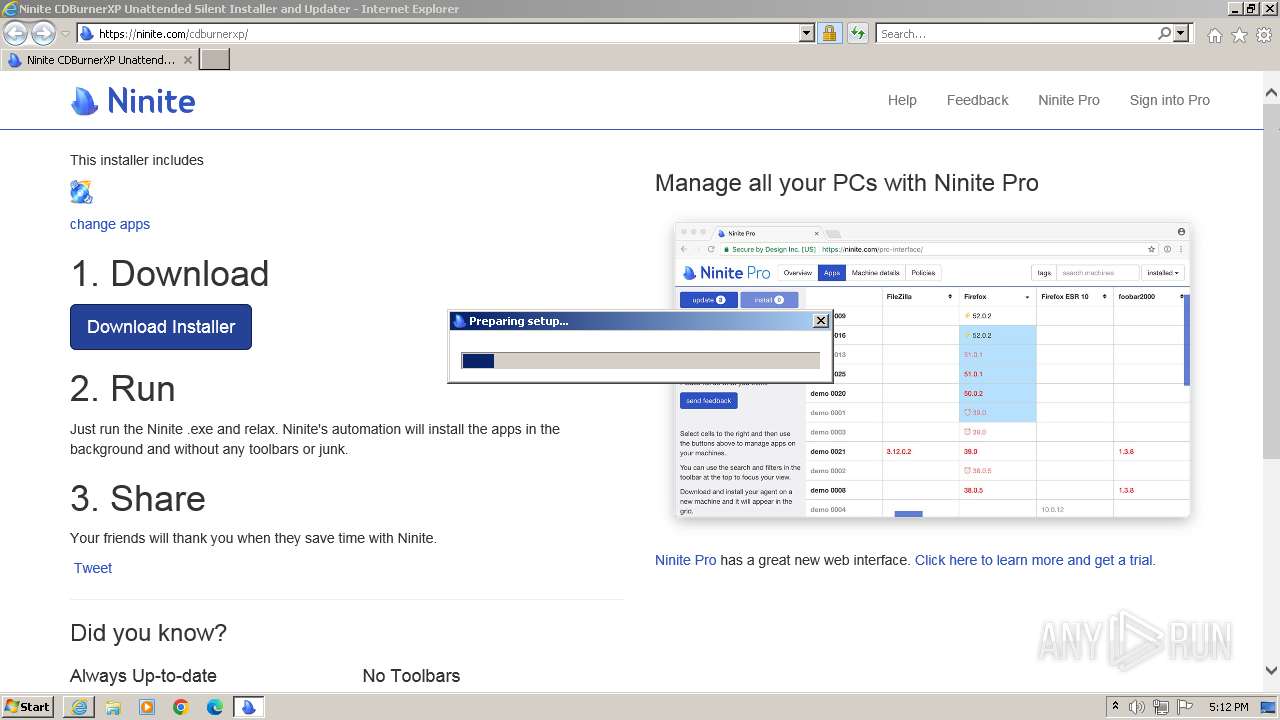Show hidden tray icons arrow
This screenshot has height=720, width=1280.
(x=1116, y=707)
